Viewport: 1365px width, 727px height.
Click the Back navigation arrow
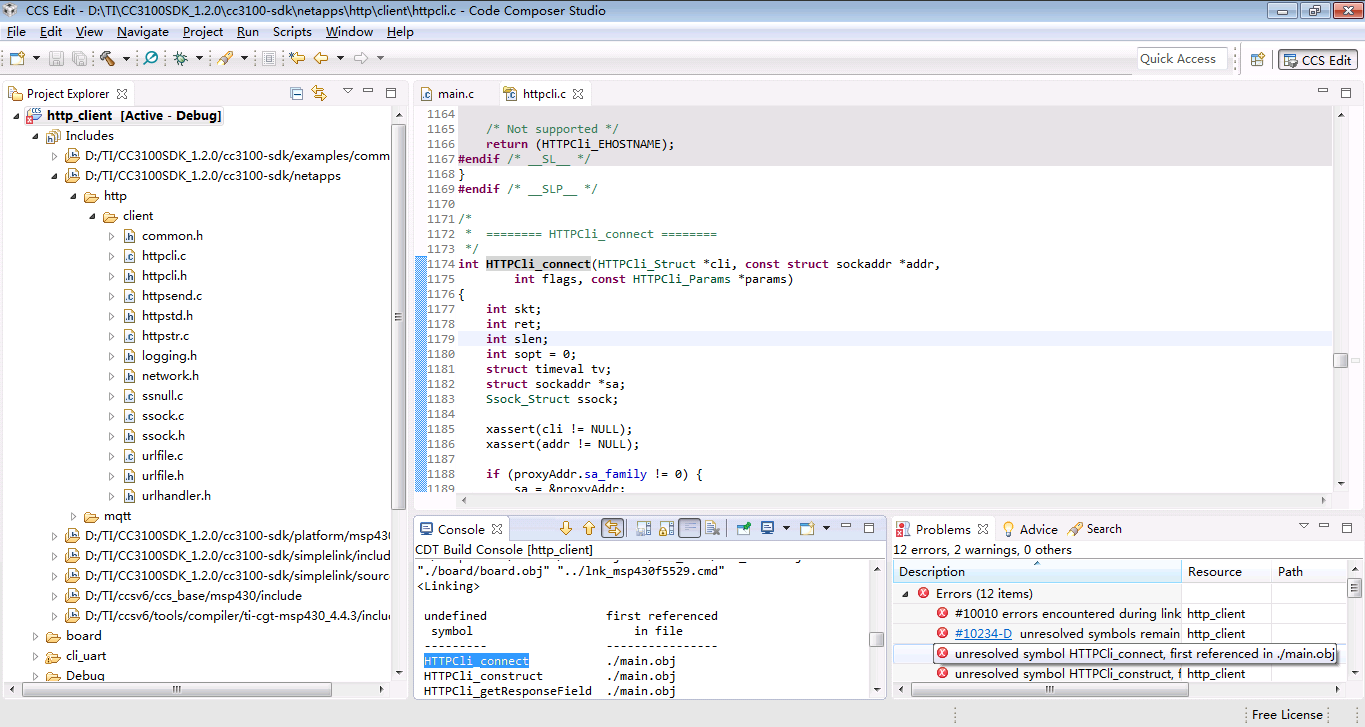tap(321, 59)
